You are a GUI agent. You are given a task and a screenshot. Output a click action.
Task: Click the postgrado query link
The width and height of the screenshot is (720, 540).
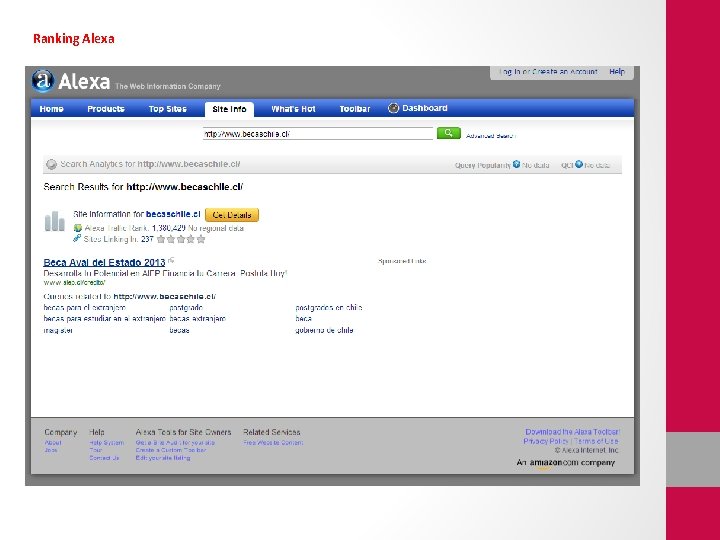(186, 308)
